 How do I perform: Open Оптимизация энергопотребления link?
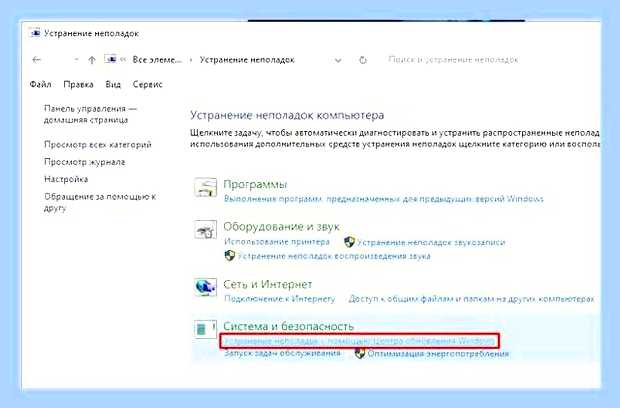(438, 353)
